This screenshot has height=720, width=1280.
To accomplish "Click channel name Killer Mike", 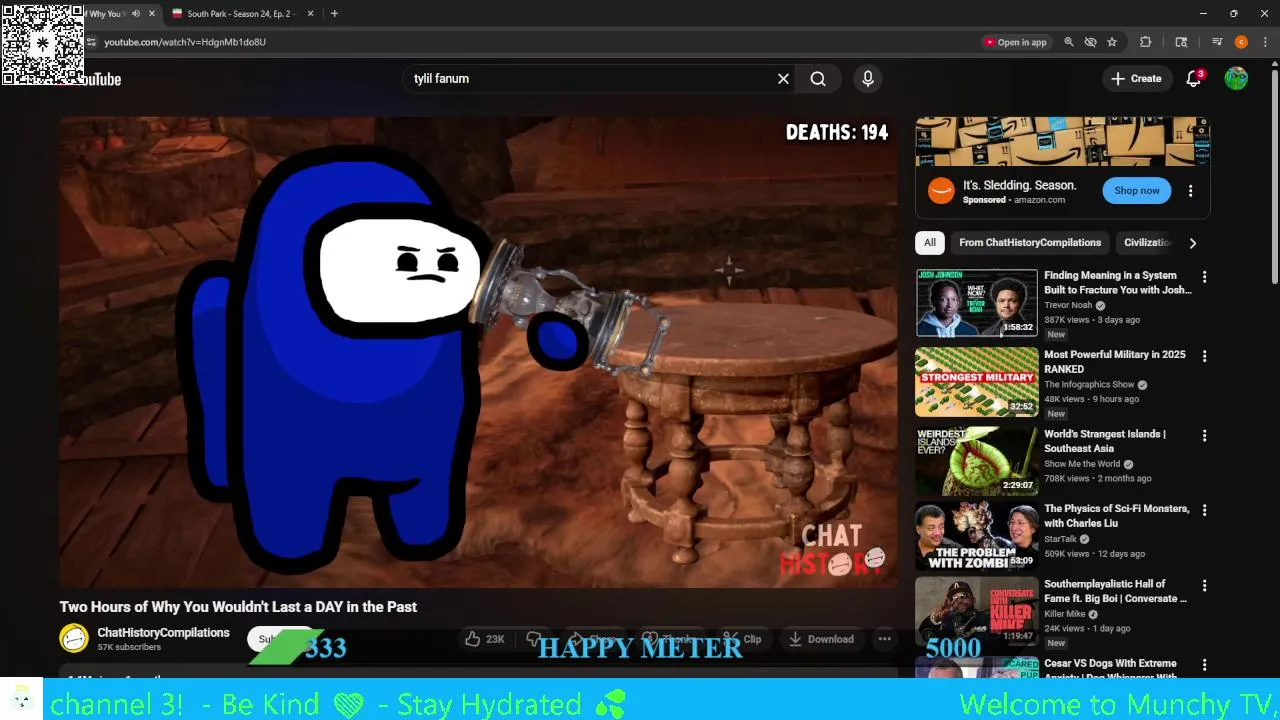I will point(1064,614).
